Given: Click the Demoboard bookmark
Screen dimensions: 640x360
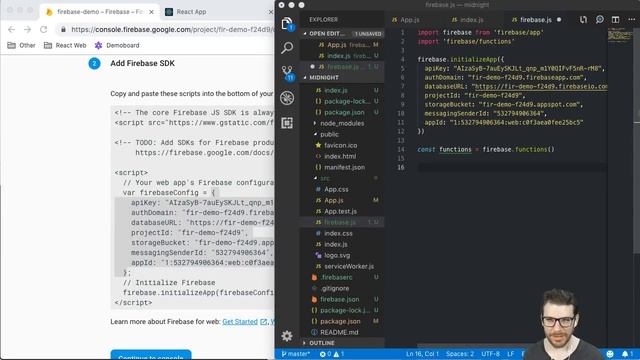Looking at the screenshot, I should [117, 45].
